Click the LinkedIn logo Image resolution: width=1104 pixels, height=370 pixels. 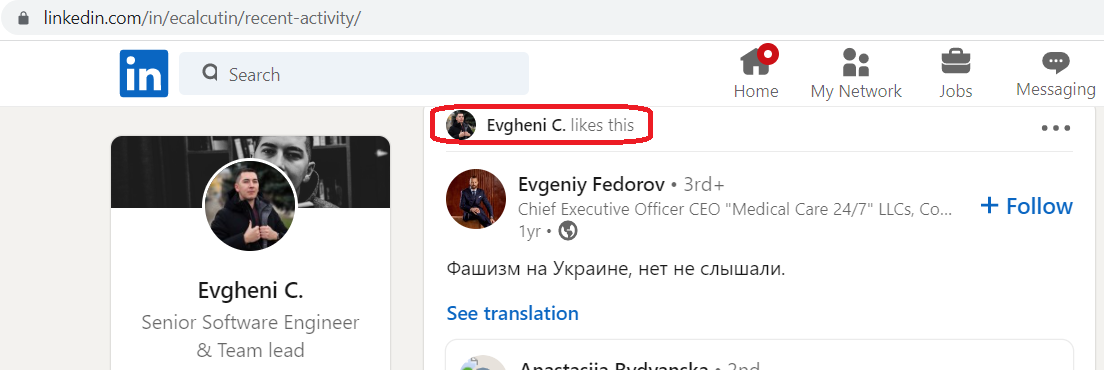(x=144, y=73)
